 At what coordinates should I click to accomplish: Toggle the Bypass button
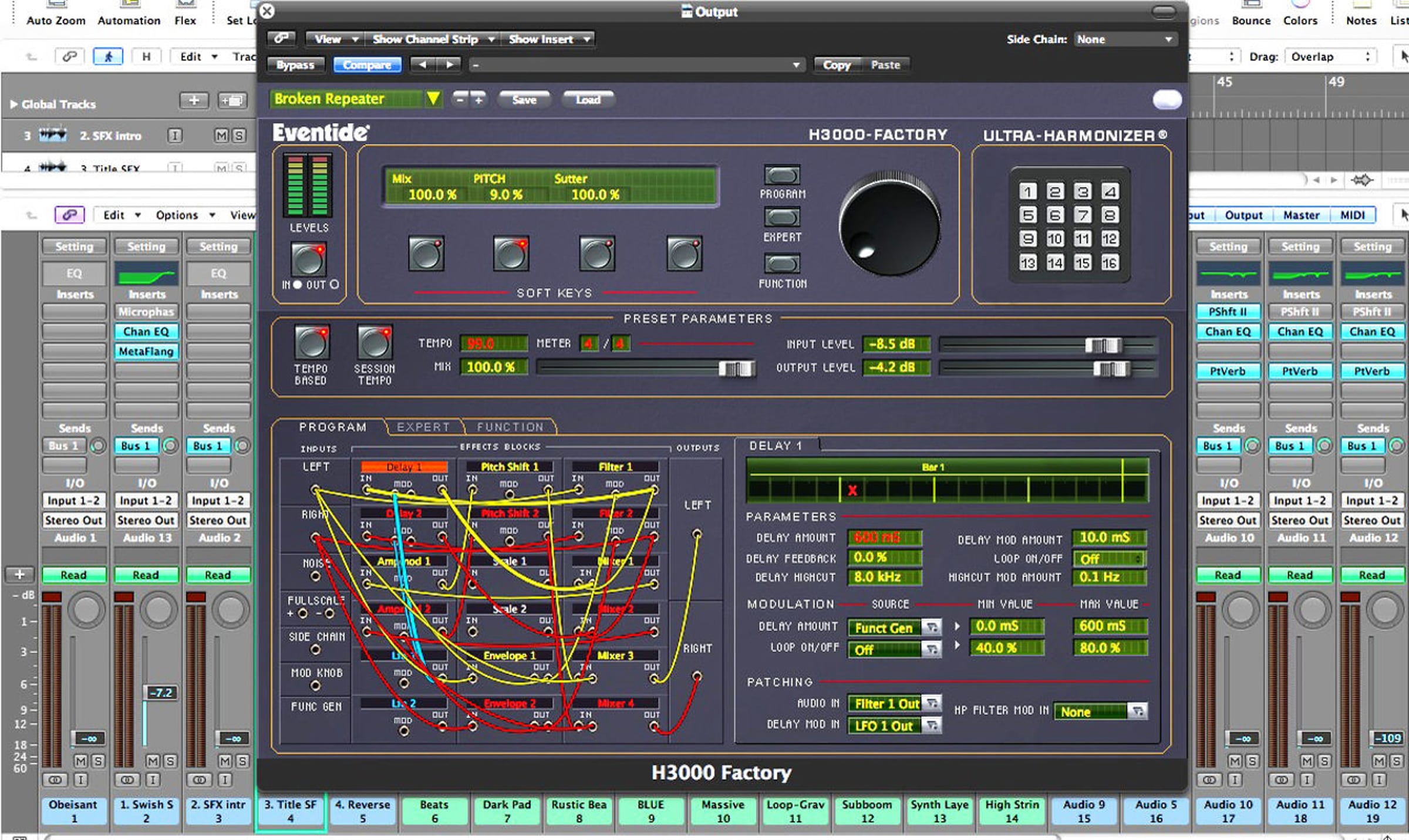(295, 65)
